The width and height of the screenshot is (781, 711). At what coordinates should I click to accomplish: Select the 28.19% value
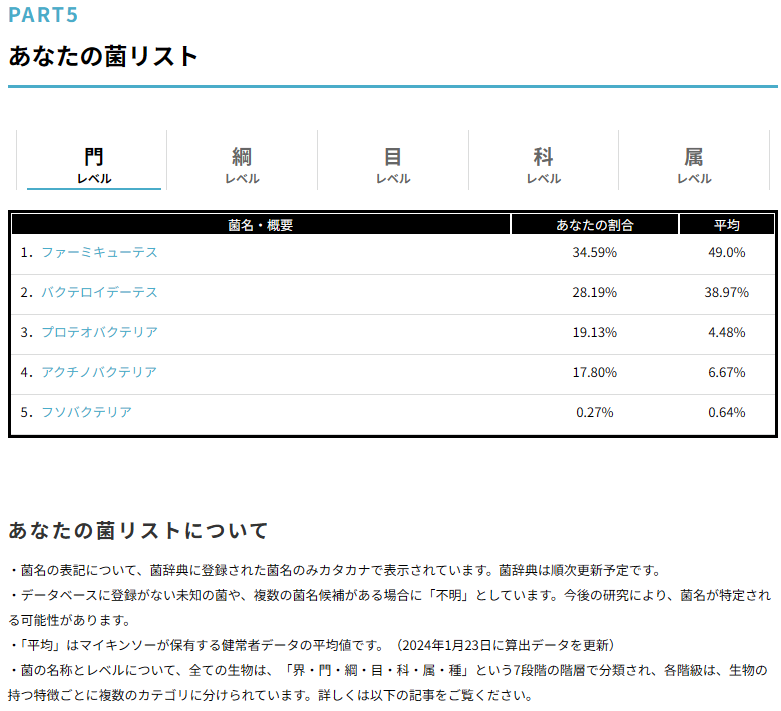pos(595,292)
